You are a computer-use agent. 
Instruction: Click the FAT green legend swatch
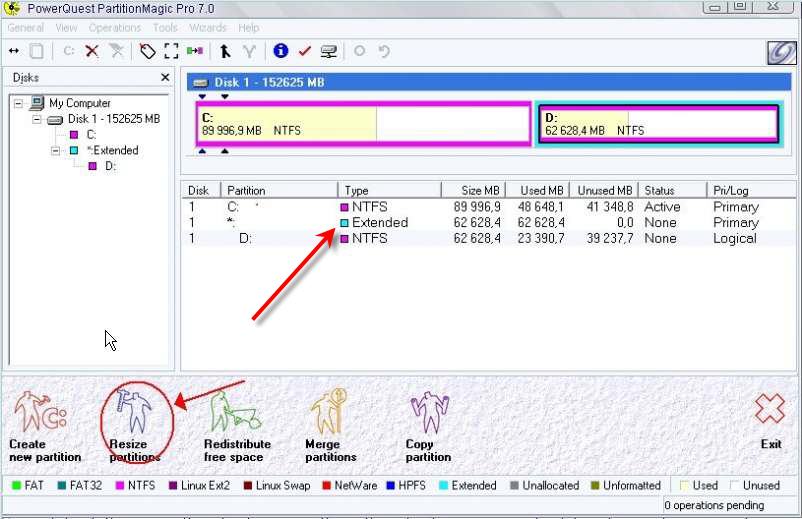click(16, 485)
